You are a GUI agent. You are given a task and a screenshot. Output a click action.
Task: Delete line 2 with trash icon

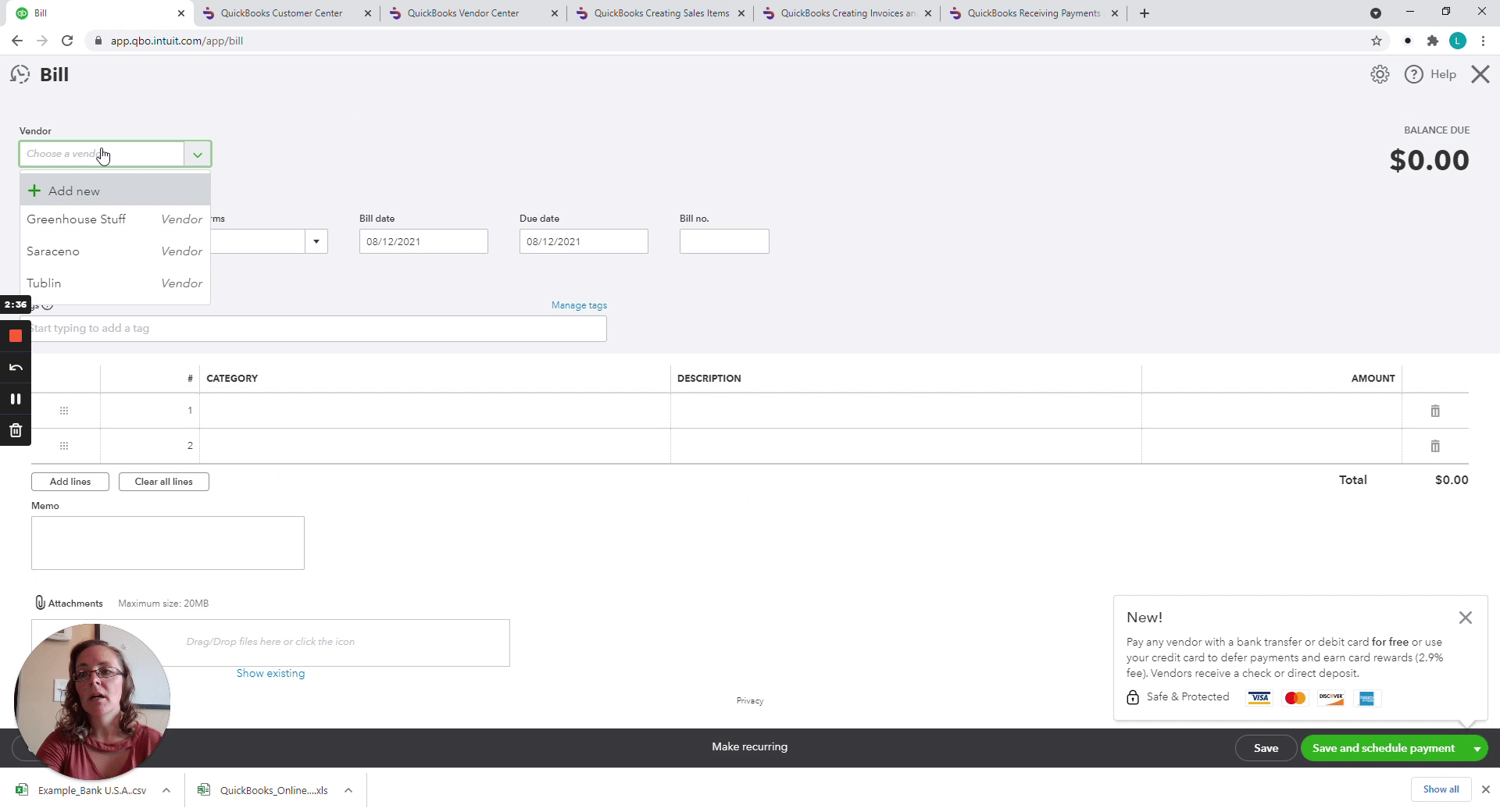(x=1435, y=446)
